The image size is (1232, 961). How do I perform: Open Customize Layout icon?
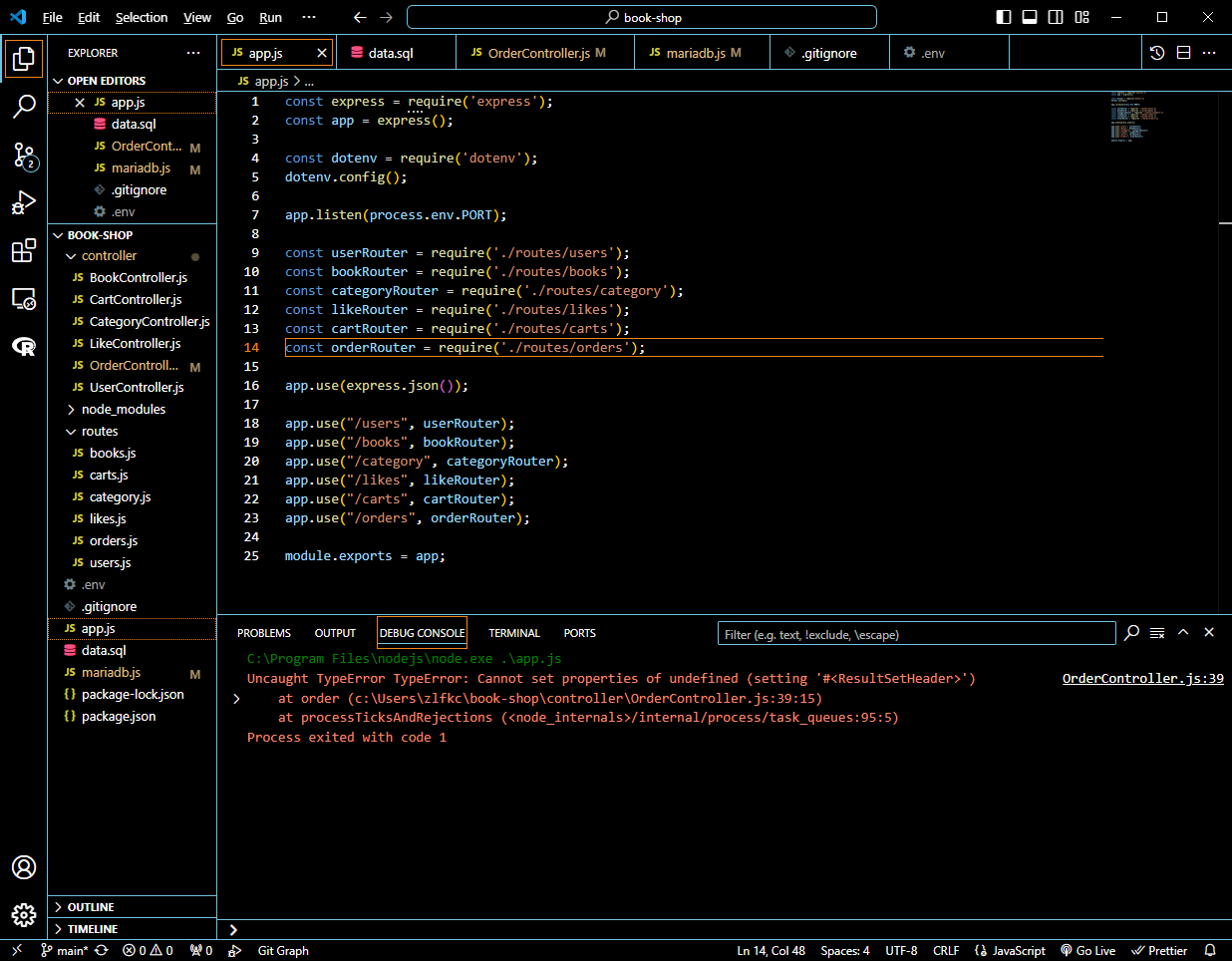(x=1082, y=17)
